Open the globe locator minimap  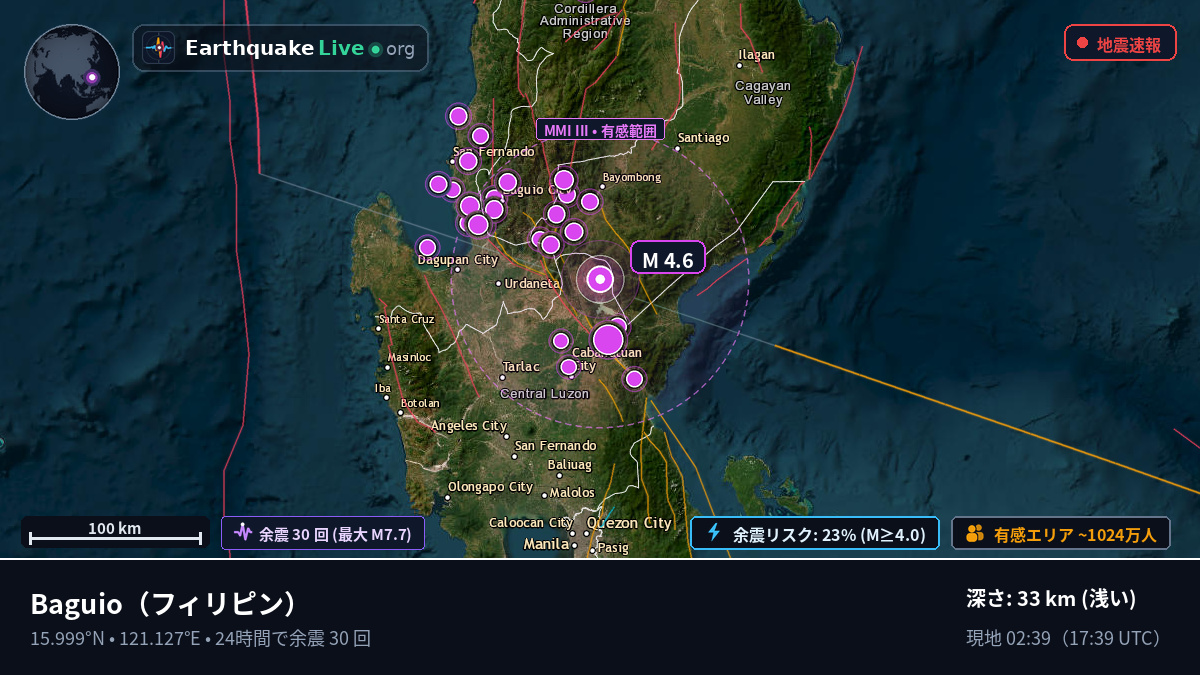pyautogui.click(x=72, y=72)
